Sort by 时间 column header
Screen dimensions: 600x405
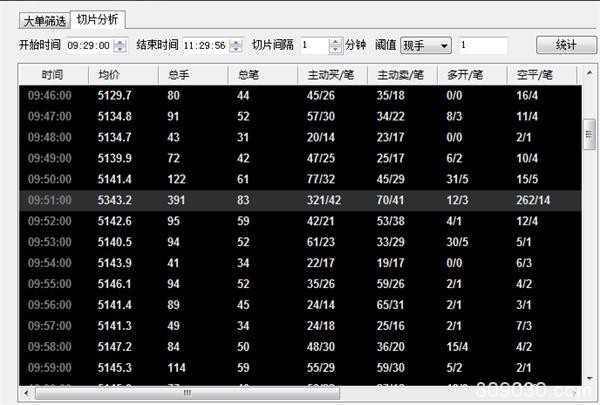[52, 75]
